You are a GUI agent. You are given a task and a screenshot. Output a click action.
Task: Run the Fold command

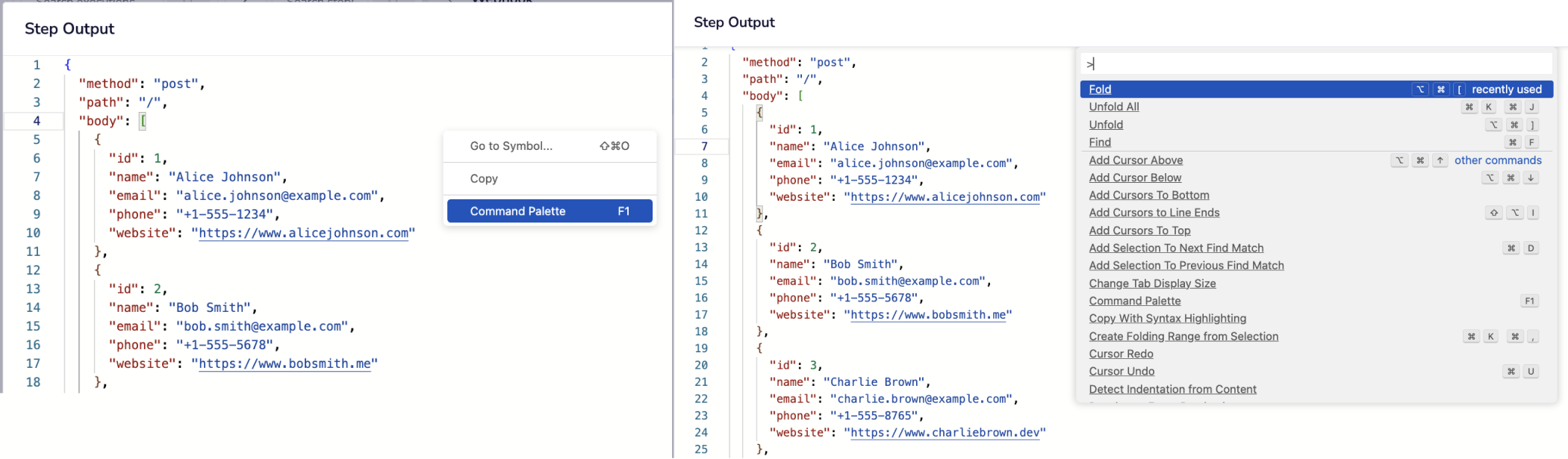click(1100, 90)
